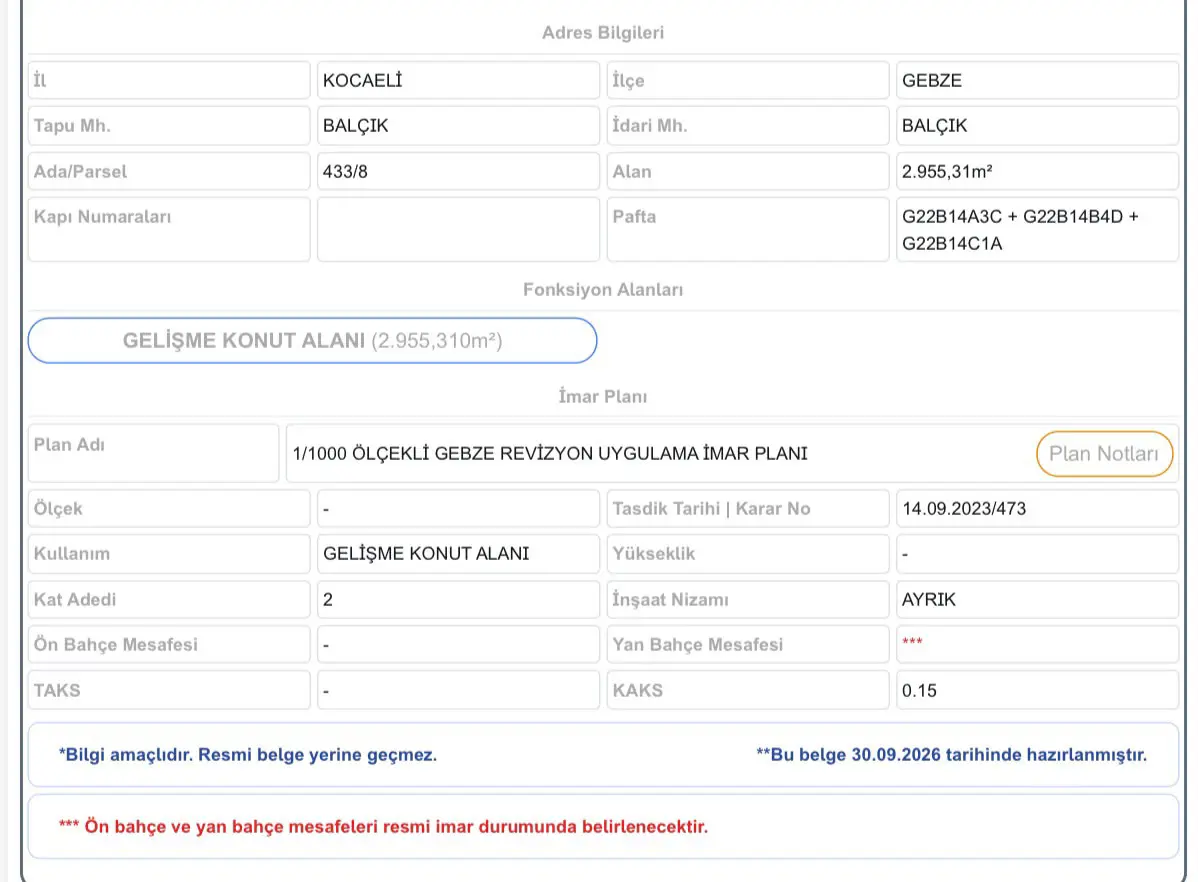The image size is (1198, 882).
Task: Click the Tasdik Tarihi value 14.09.2023/473
Action: click(1037, 508)
